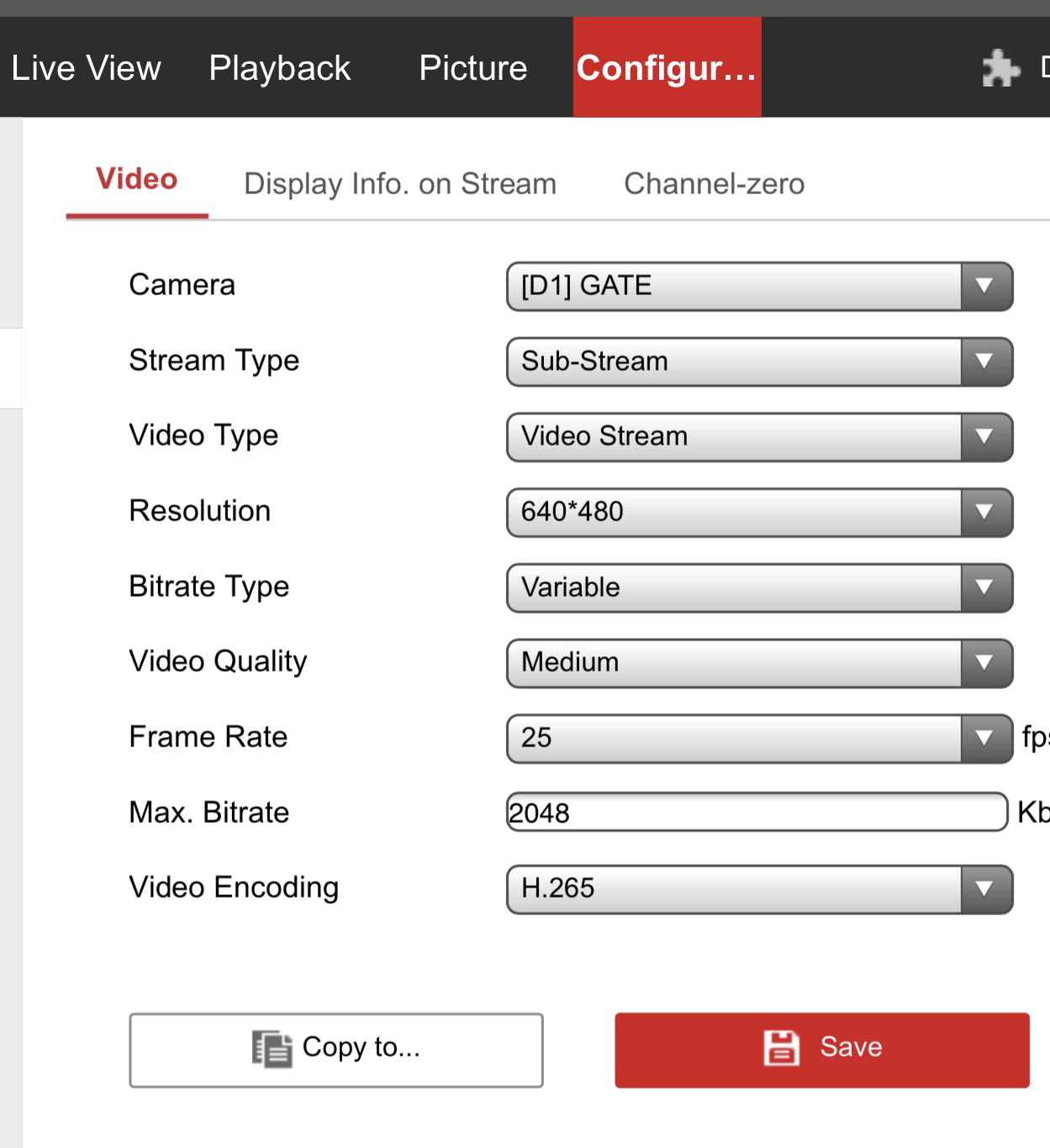Viewport: 1050px width, 1148px height.
Task: Open the Video Type dropdown
Action: tap(759, 437)
